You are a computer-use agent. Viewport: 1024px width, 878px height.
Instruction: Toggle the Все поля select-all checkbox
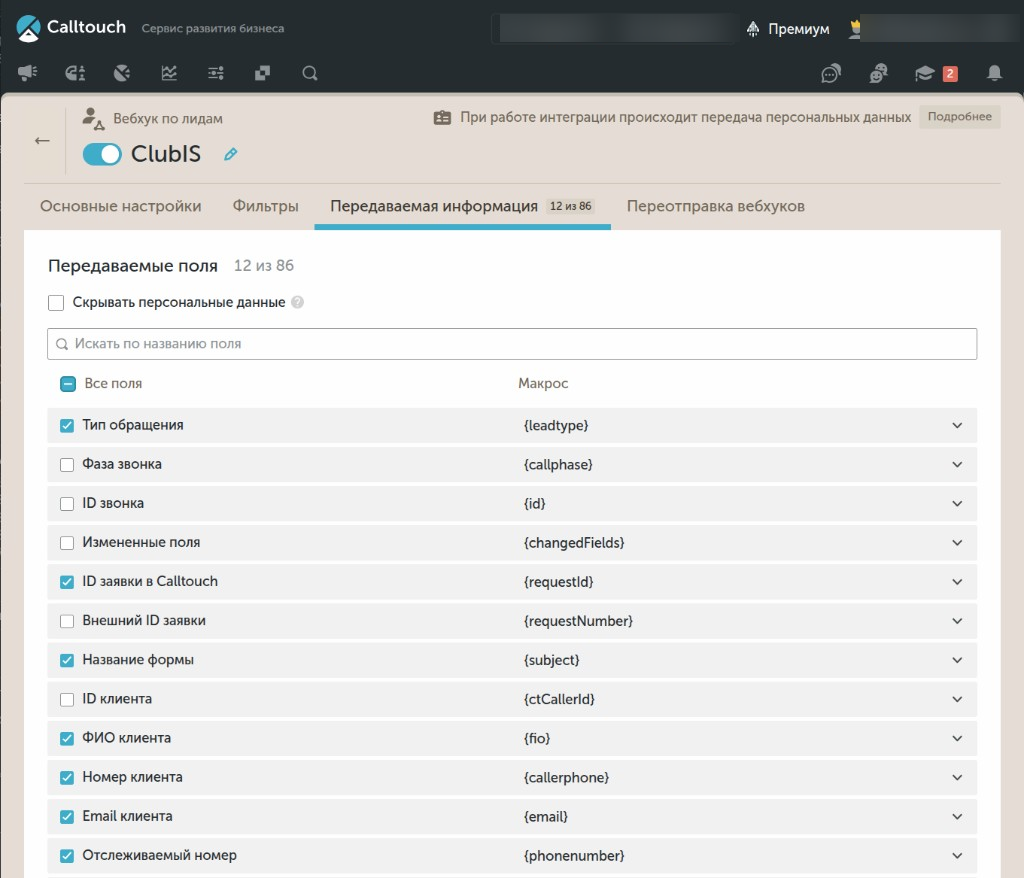pos(68,383)
